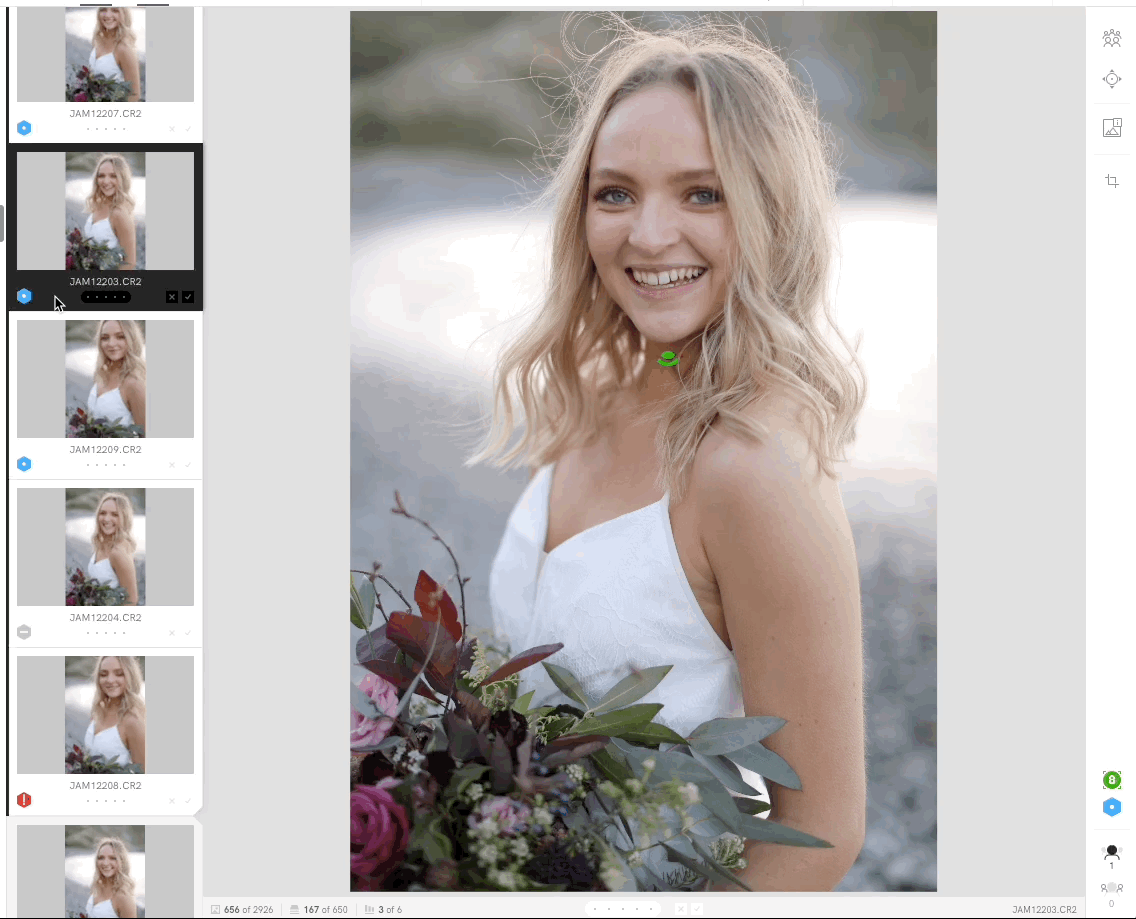
Task: Accept JAM12209.CR2 with its checkmark
Action: [188, 465]
